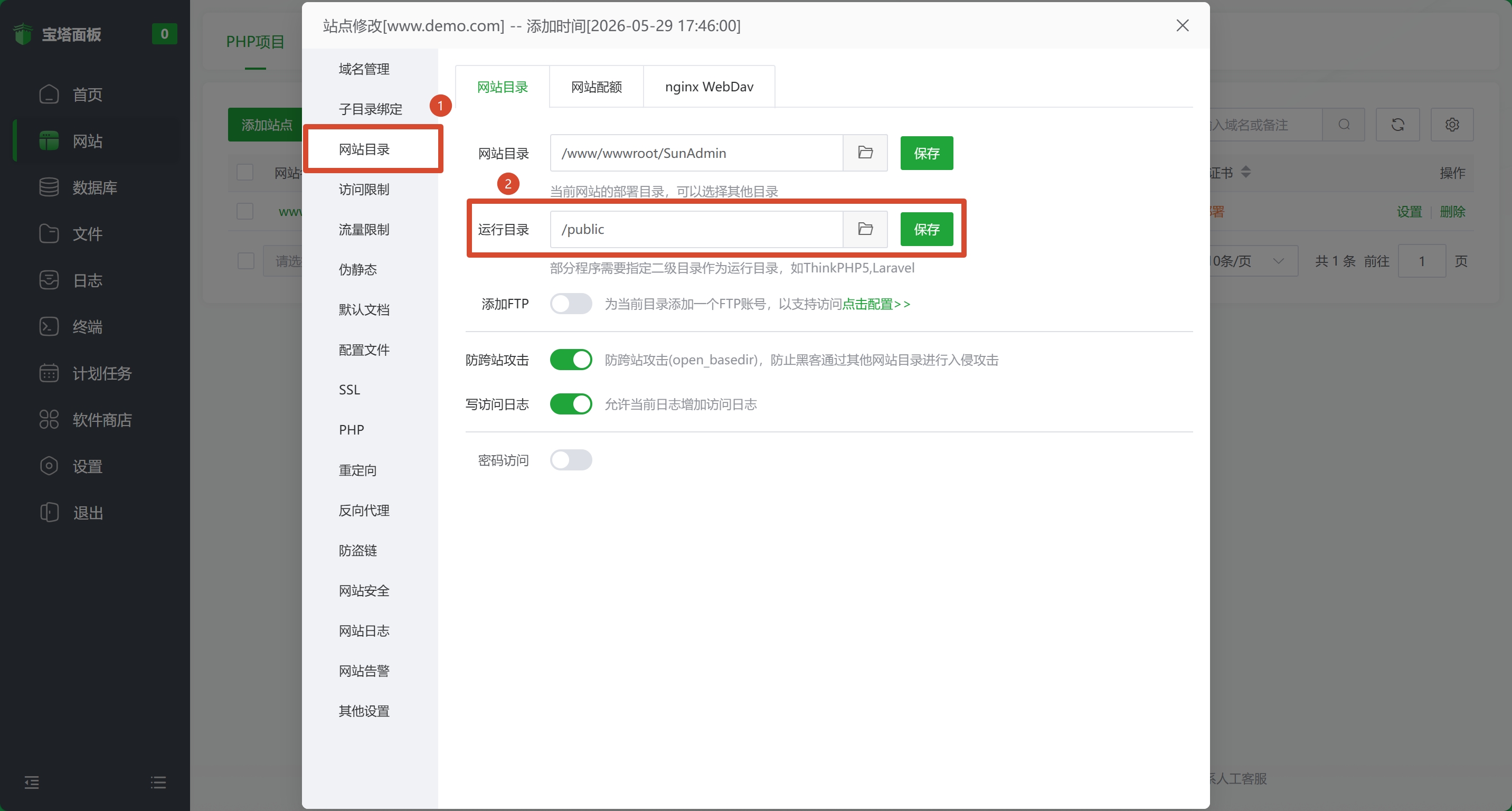Click the 运行目录 path input field

click(x=696, y=229)
